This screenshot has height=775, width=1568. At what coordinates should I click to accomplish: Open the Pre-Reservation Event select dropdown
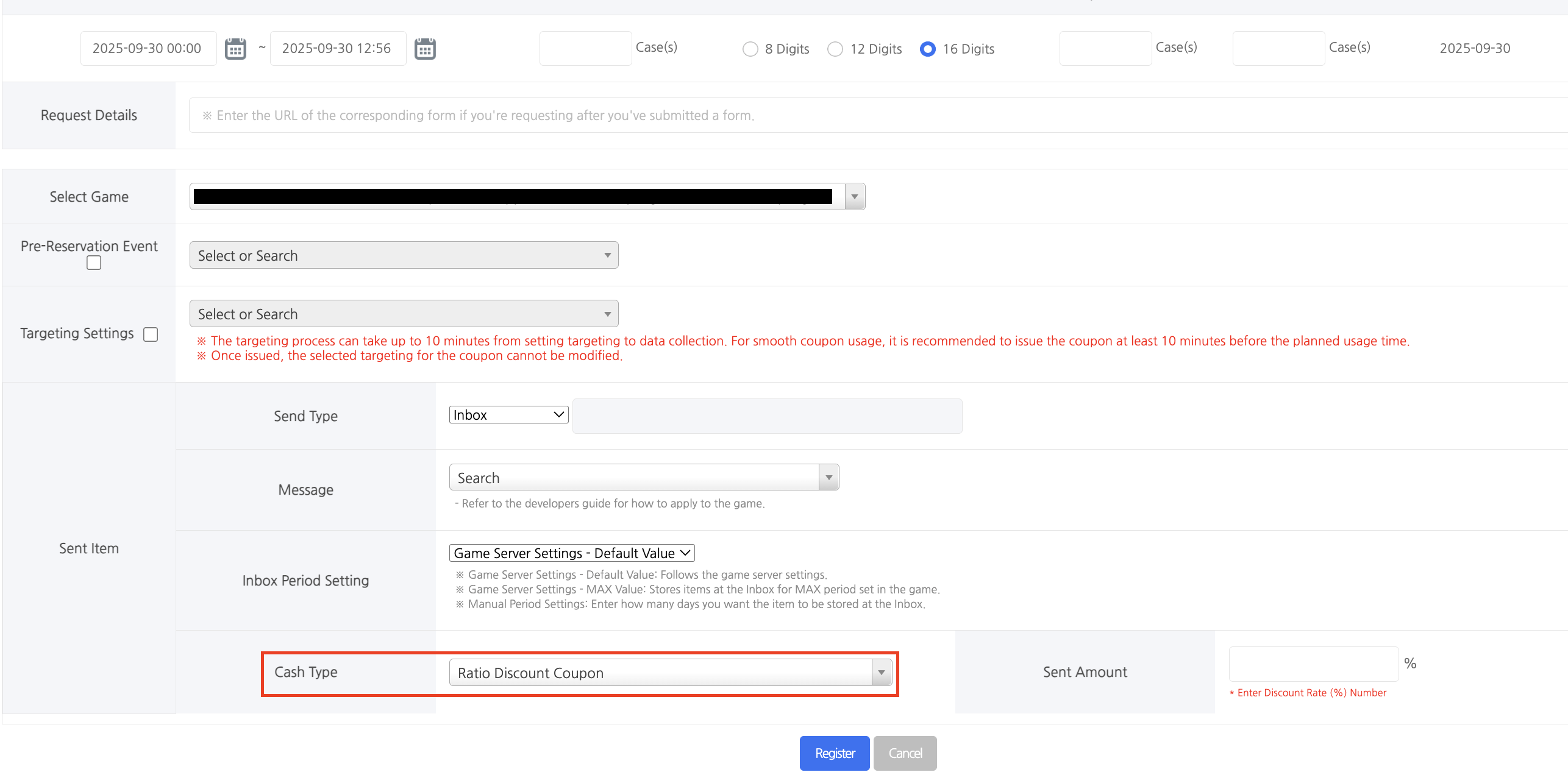[x=404, y=255]
